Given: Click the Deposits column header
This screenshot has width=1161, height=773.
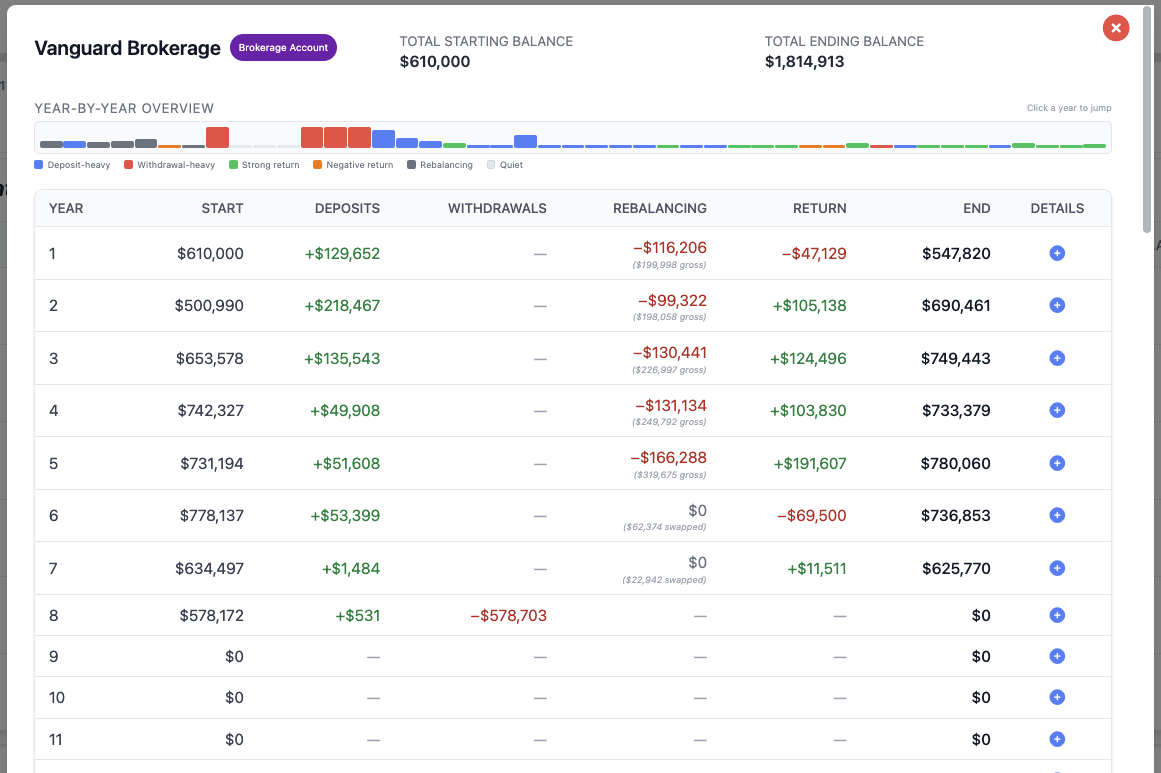Looking at the screenshot, I should pyautogui.click(x=347, y=209).
